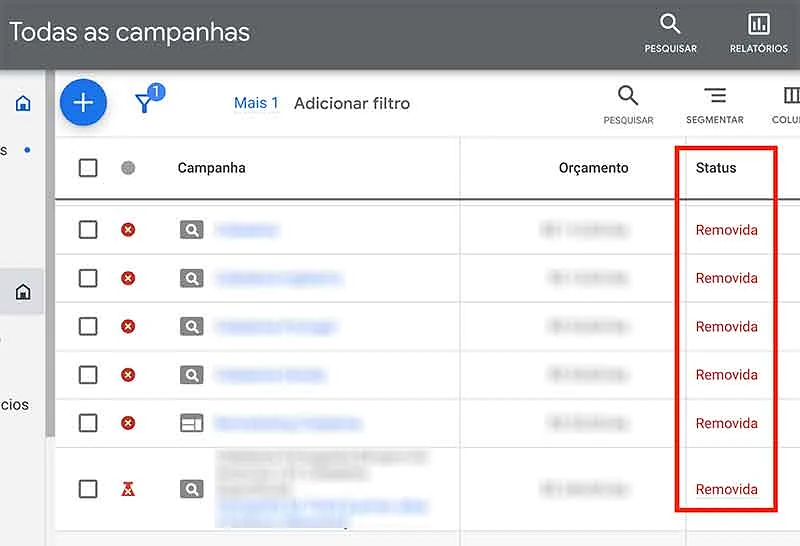
Task: Tick checkbox of the display campaign row
Action: [x=88, y=423]
